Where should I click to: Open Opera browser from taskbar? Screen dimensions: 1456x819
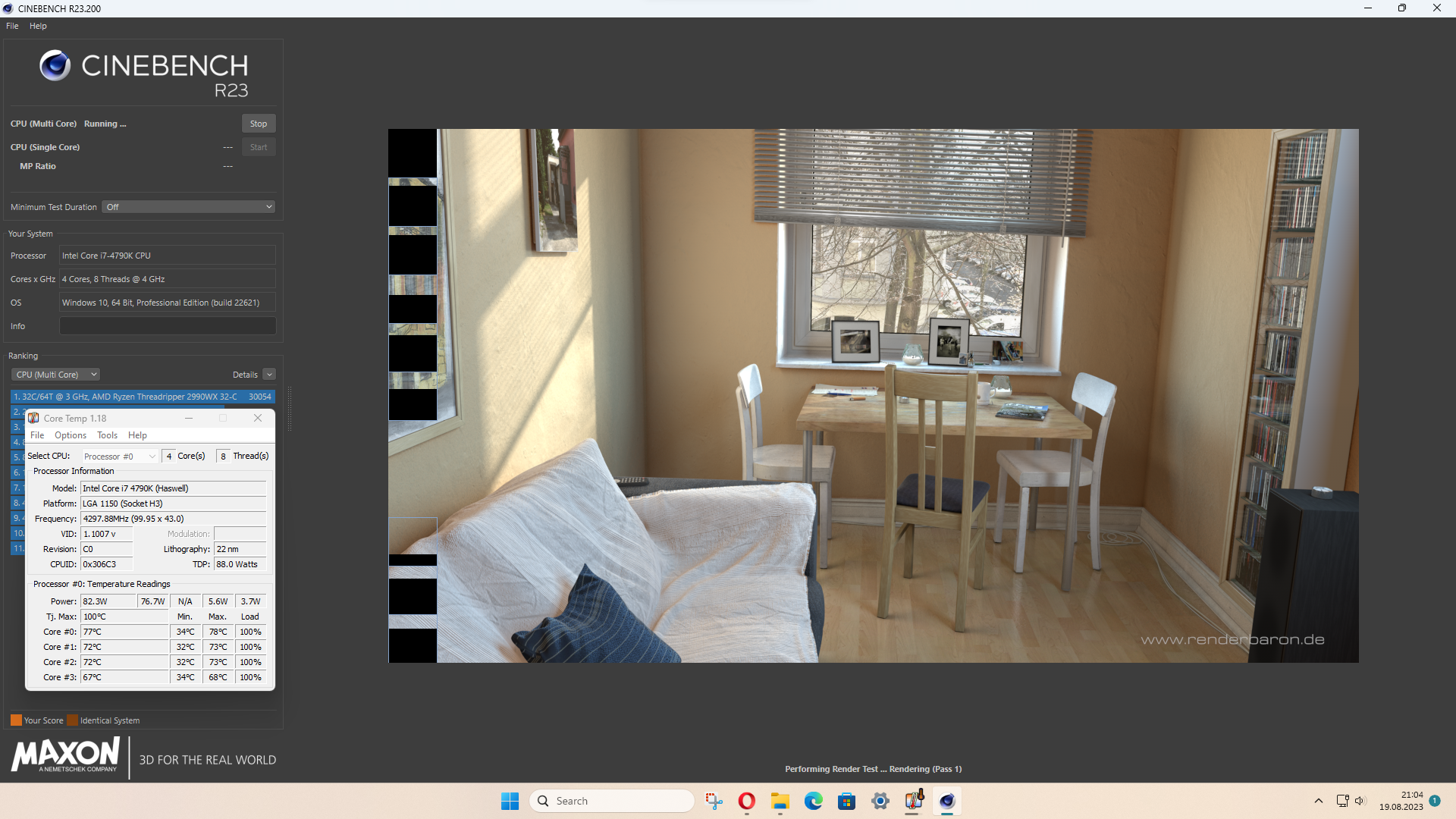pyautogui.click(x=747, y=801)
